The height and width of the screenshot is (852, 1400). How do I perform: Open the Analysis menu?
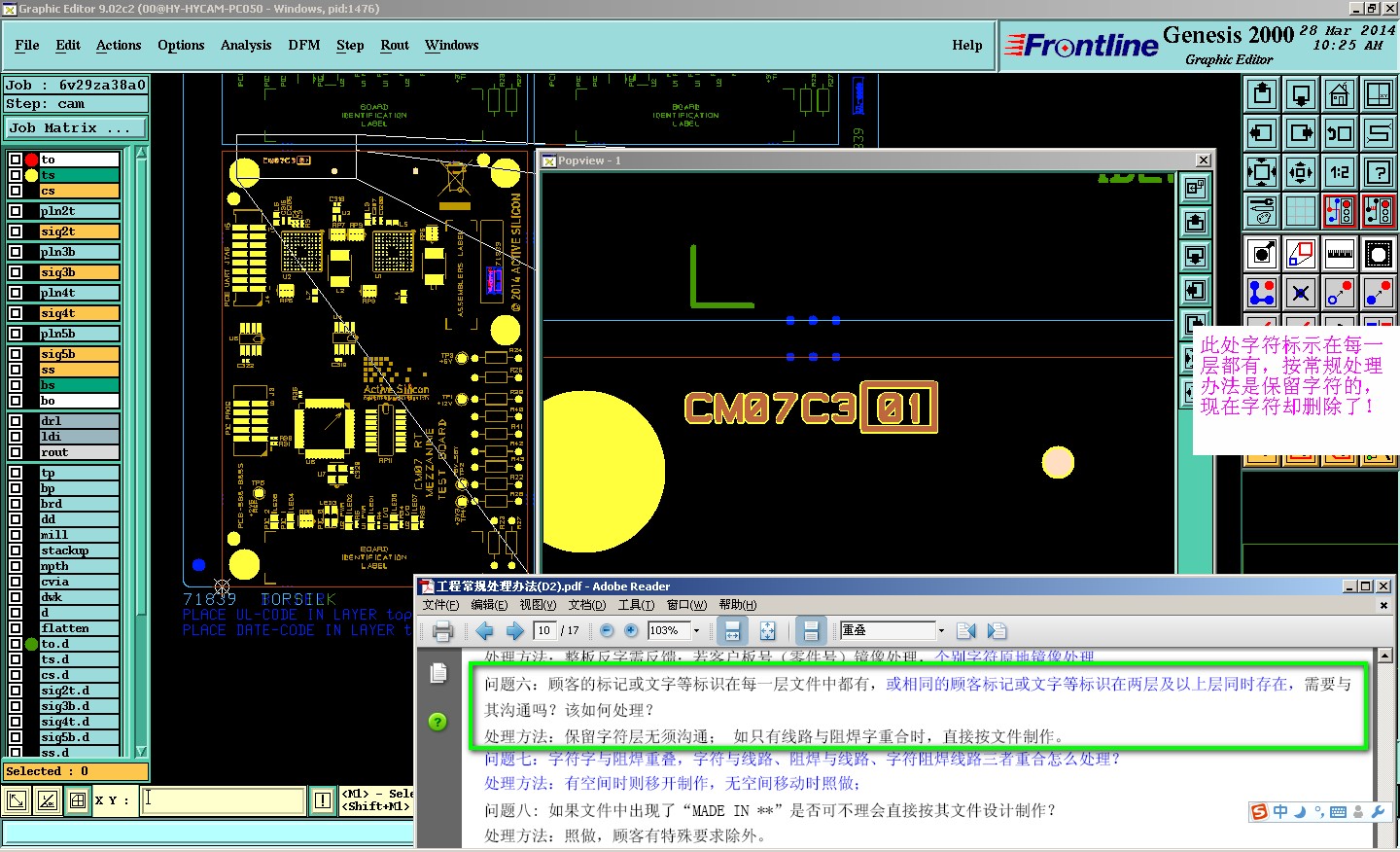pyautogui.click(x=245, y=46)
